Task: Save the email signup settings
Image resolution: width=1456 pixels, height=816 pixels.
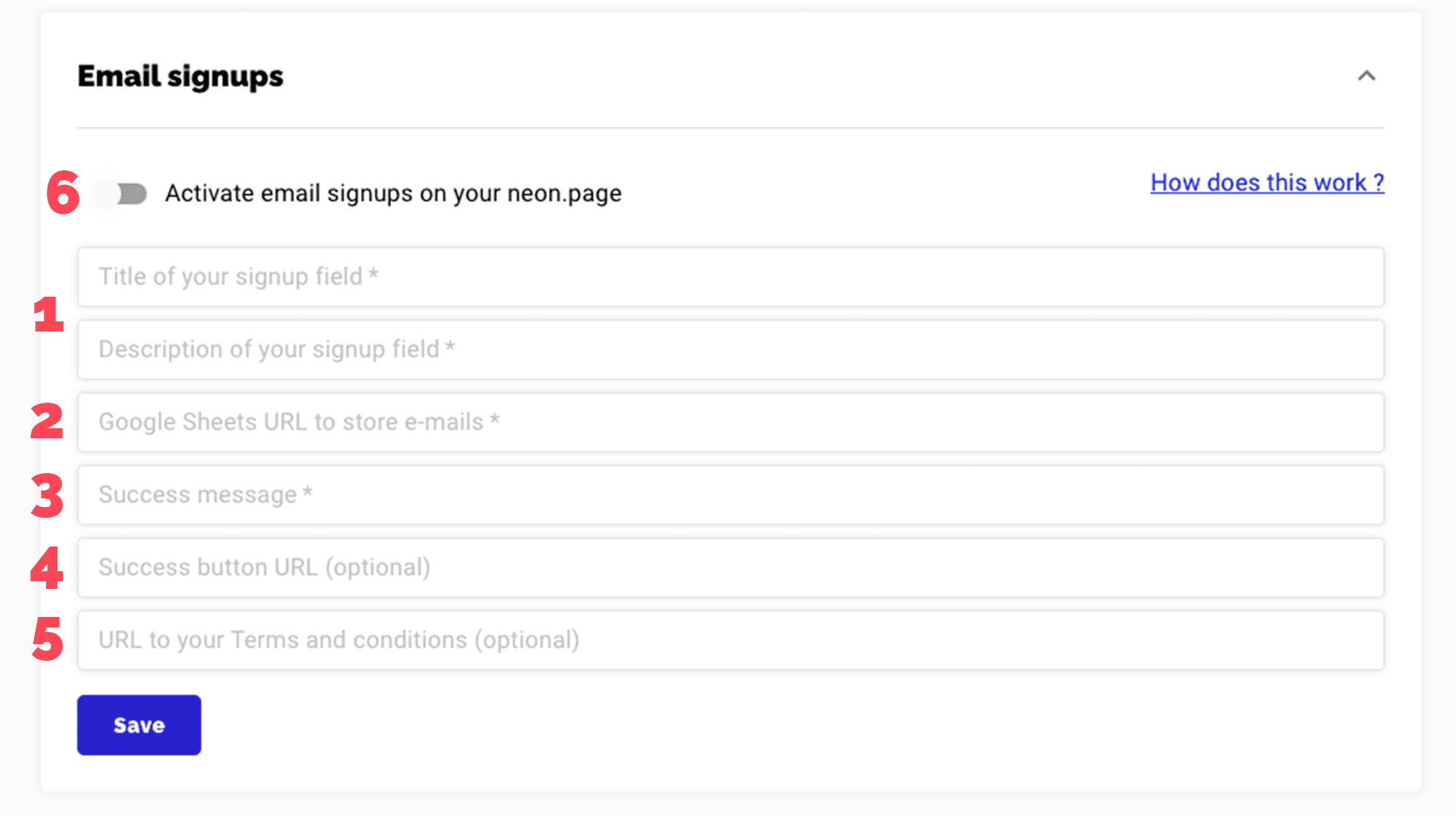Action: click(x=138, y=724)
